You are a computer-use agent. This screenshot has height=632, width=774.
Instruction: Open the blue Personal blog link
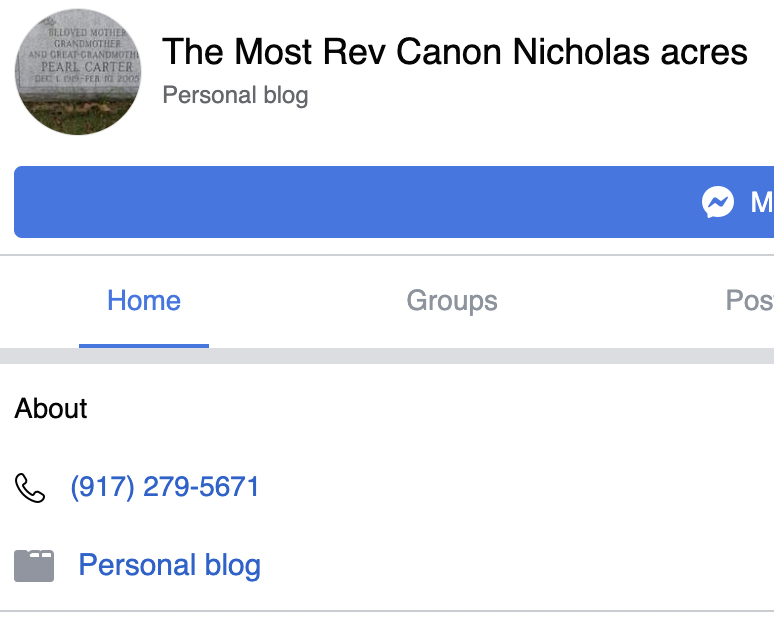[169, 566]
